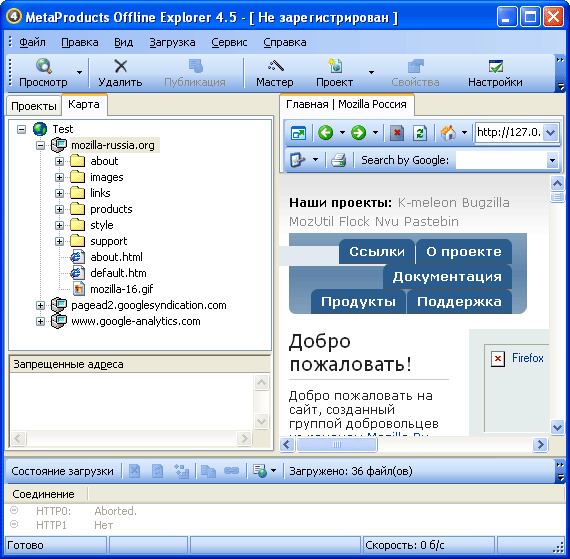Click the browser horizontal scroll right arrow
This screenshot has height=559, width=570.
(x=540, y=445)
